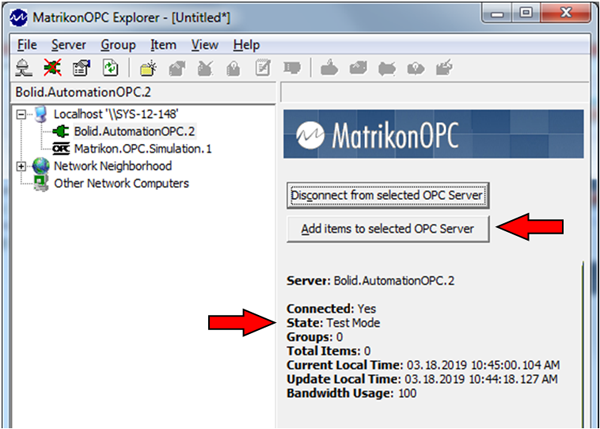Open the Server menu
Image resolution: width=600 pixels, height=429 pixels.
tap(68, 45)
